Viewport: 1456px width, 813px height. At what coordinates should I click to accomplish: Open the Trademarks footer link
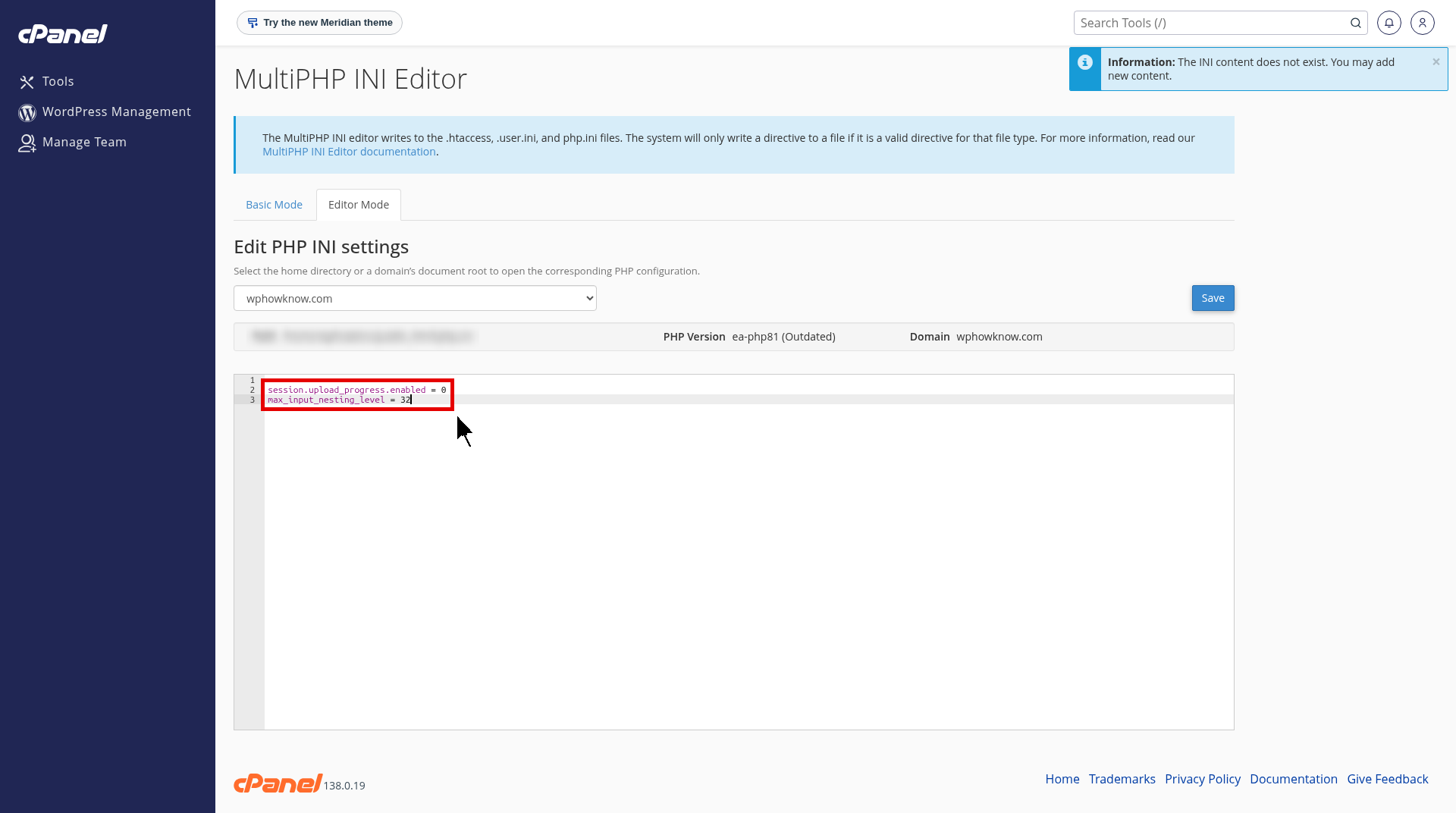1122,779
